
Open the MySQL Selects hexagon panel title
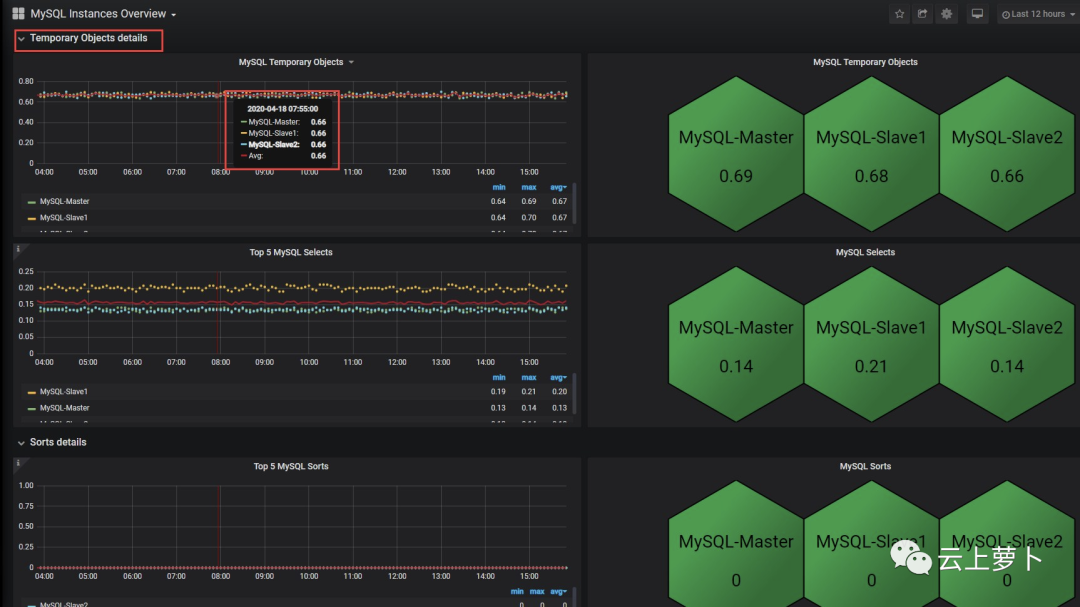[865, 252]
